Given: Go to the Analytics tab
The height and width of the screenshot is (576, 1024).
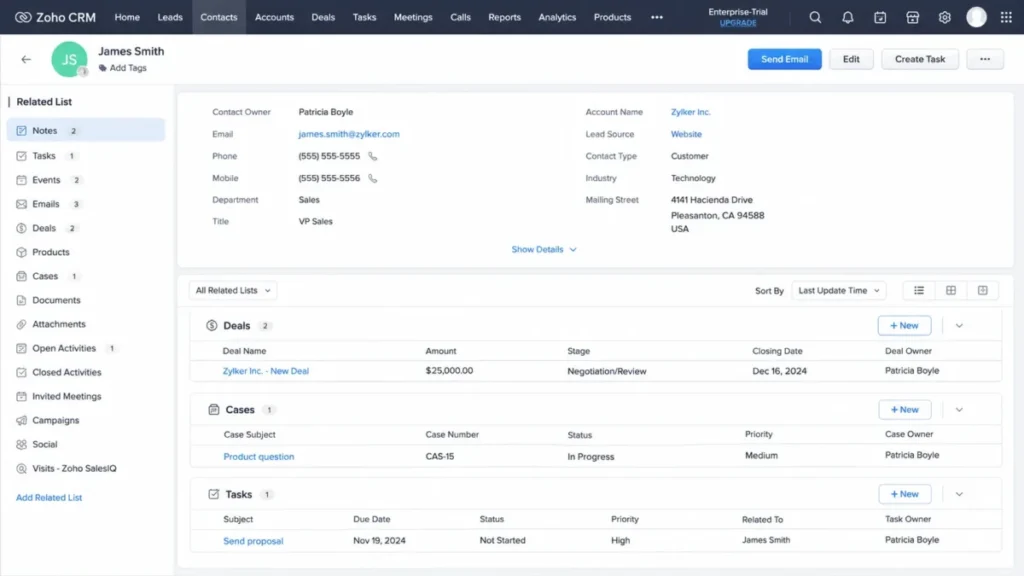Looking at the screenshot, I should pos(557,18).
